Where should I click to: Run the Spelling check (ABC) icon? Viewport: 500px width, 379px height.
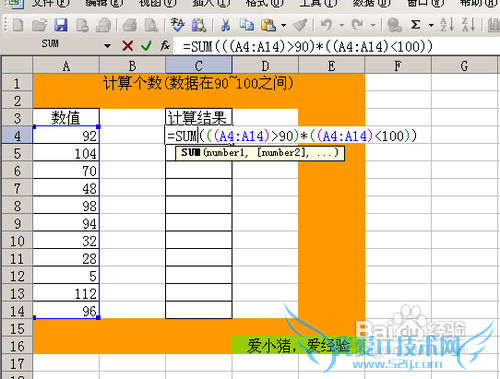pyautogui.click(x=177, y=25)
